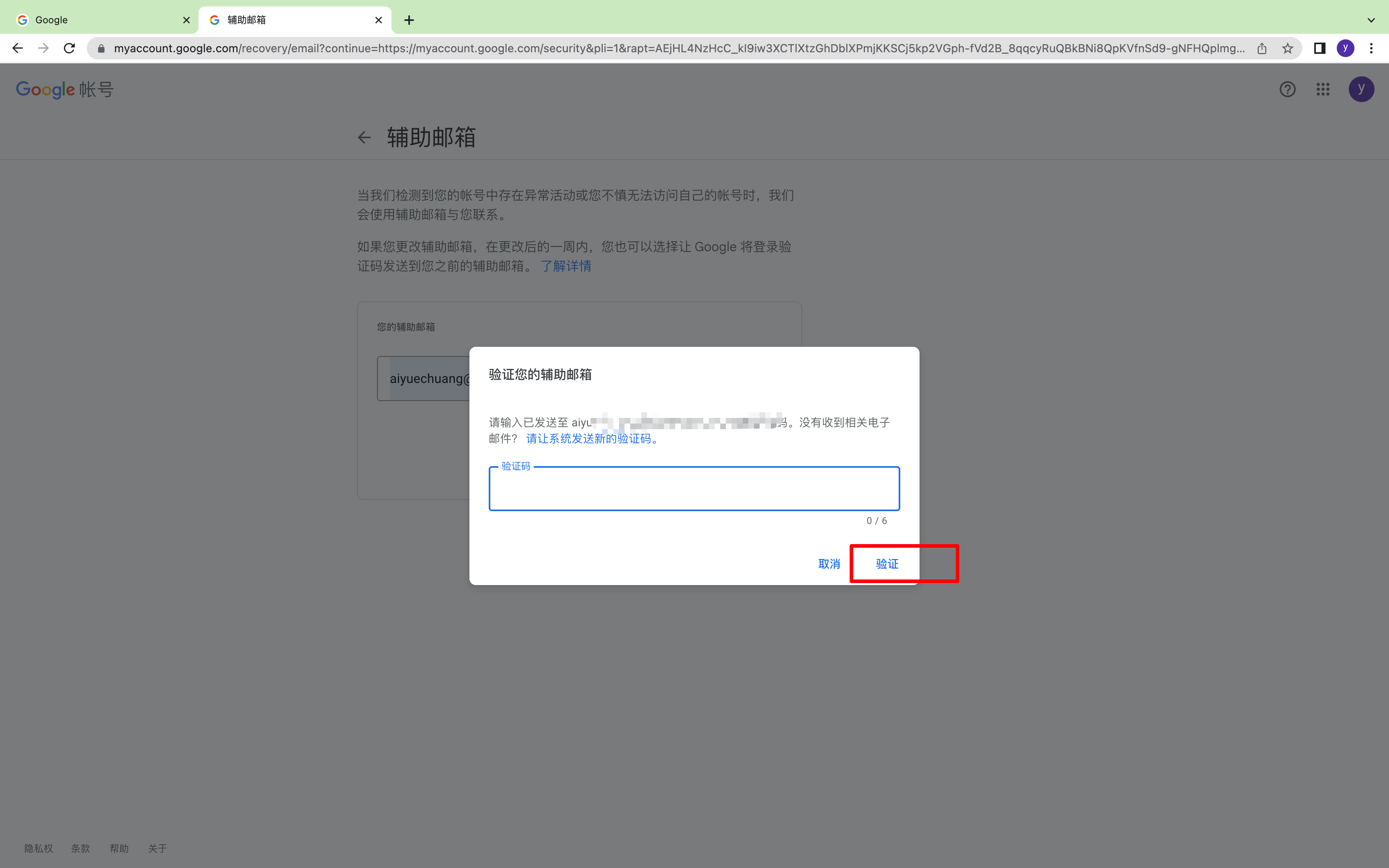Open the Chrome profile avatar in toolbar

click(1345, 49)
